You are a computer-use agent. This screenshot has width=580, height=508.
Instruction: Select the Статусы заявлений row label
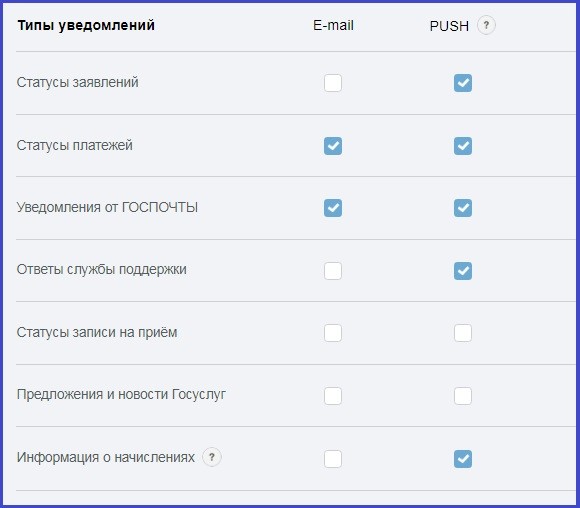77,82
